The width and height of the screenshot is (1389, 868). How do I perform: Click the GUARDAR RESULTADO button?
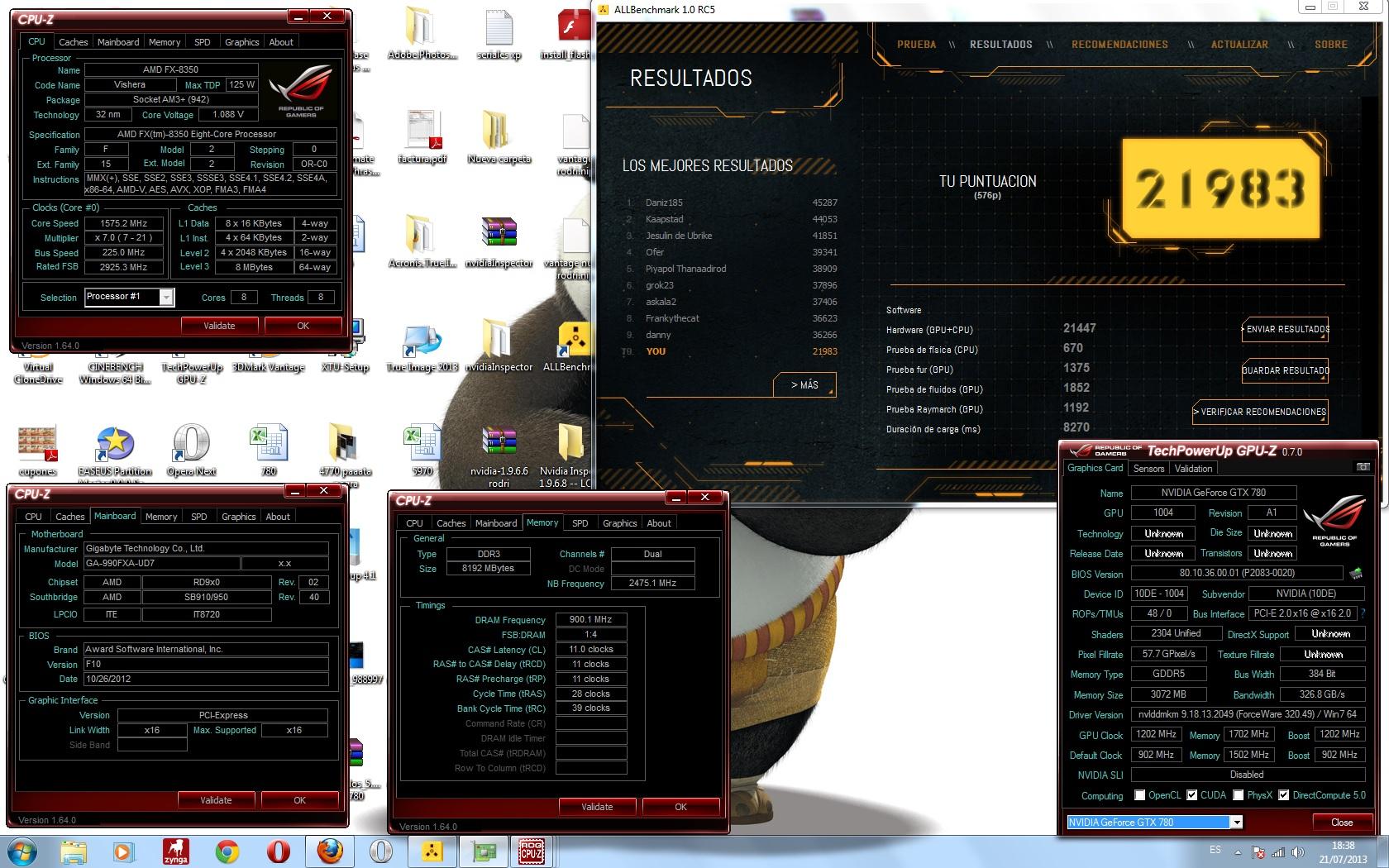1285,370
